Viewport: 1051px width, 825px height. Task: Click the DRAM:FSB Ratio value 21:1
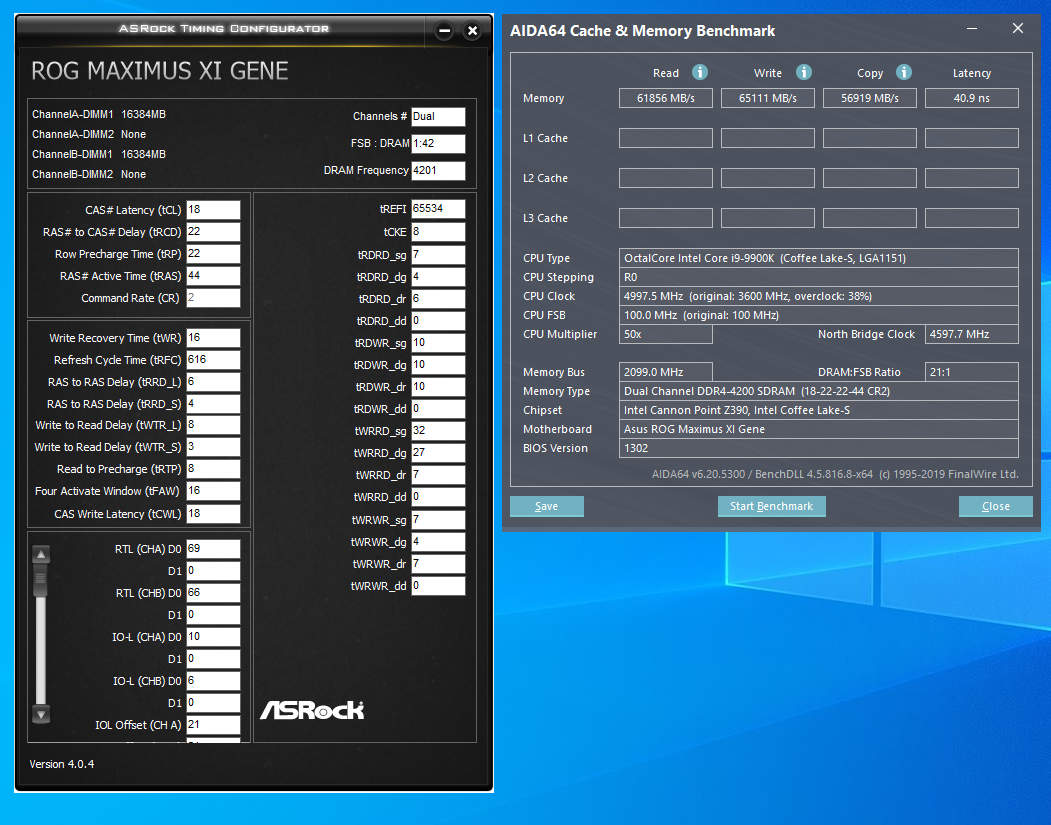pyautogui.click(x=972, y=372)
